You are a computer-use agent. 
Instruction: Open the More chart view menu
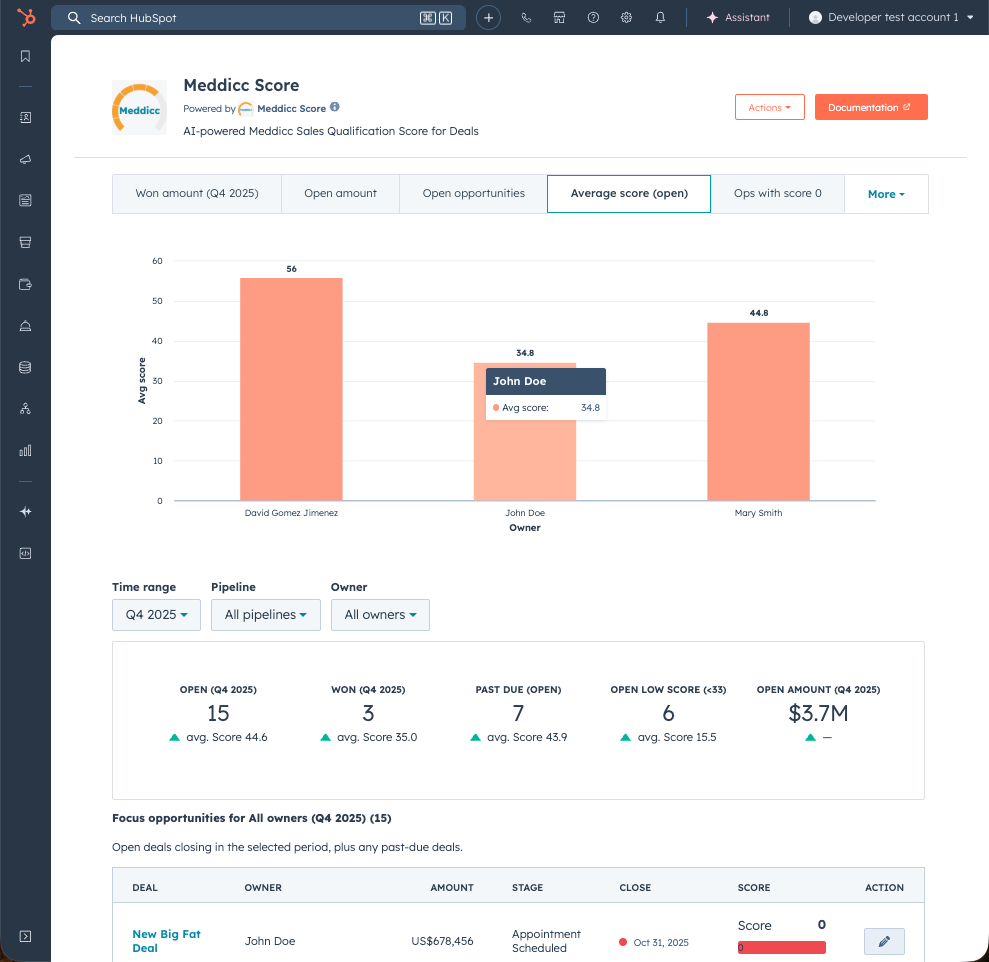886,193
